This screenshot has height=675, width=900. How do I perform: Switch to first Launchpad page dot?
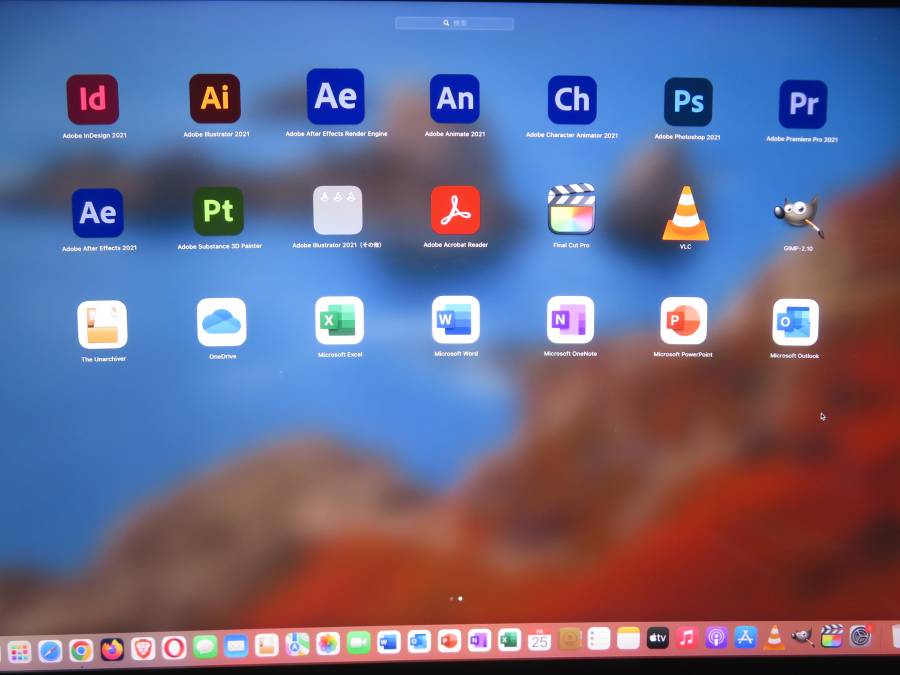tap(451, 599)
